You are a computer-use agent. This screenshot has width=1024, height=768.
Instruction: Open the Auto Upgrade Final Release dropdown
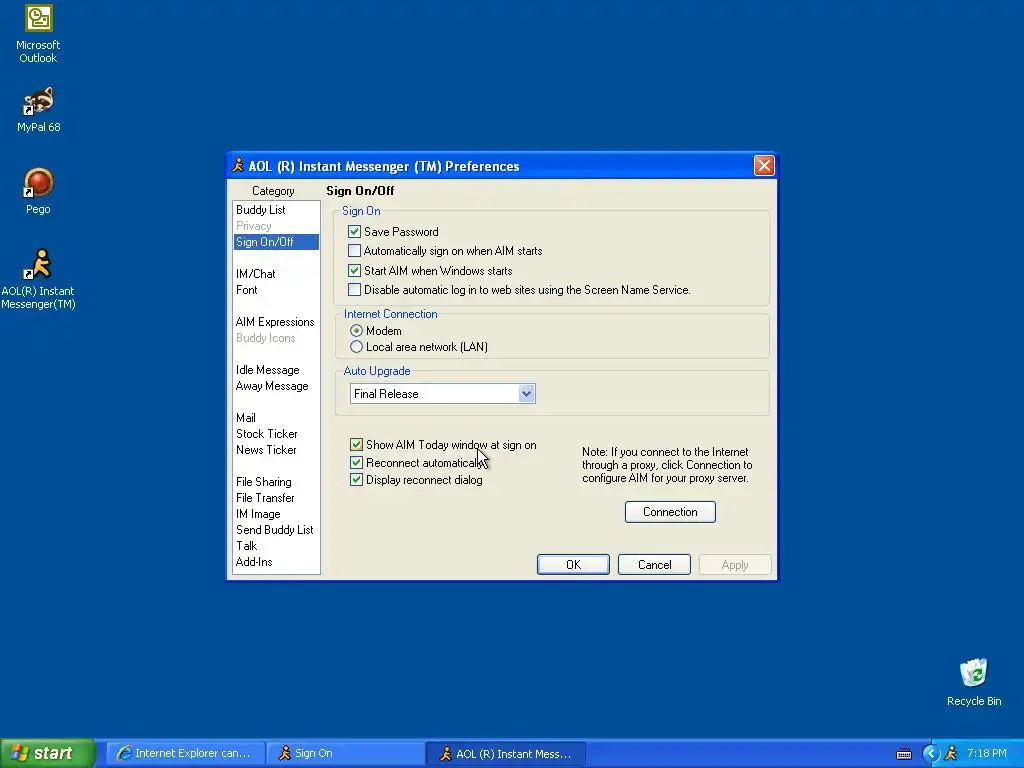pyautogui.click(x=526, y=394)
